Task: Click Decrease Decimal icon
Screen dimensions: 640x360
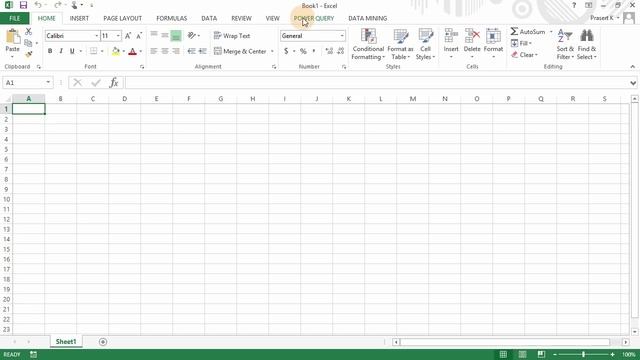Action: (x=341, y=51)
